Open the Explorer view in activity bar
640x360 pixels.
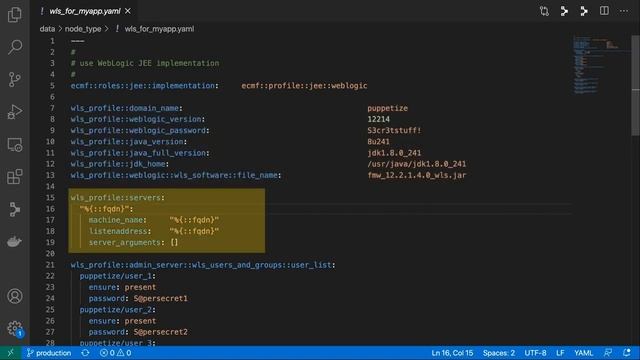(x=15, y=15)
